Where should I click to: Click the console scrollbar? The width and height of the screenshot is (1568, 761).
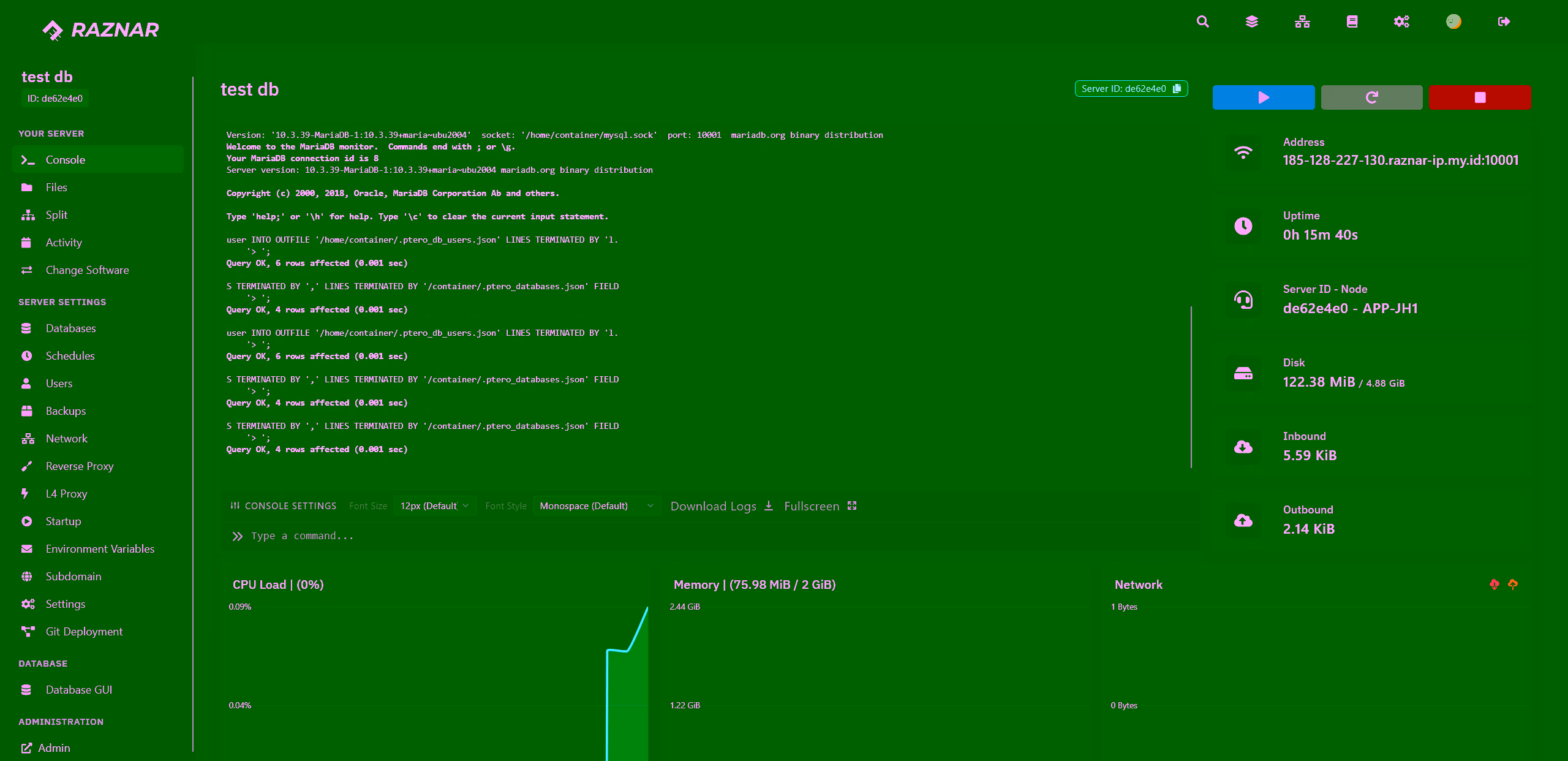pyautogui.click(x=1191, y=387)
